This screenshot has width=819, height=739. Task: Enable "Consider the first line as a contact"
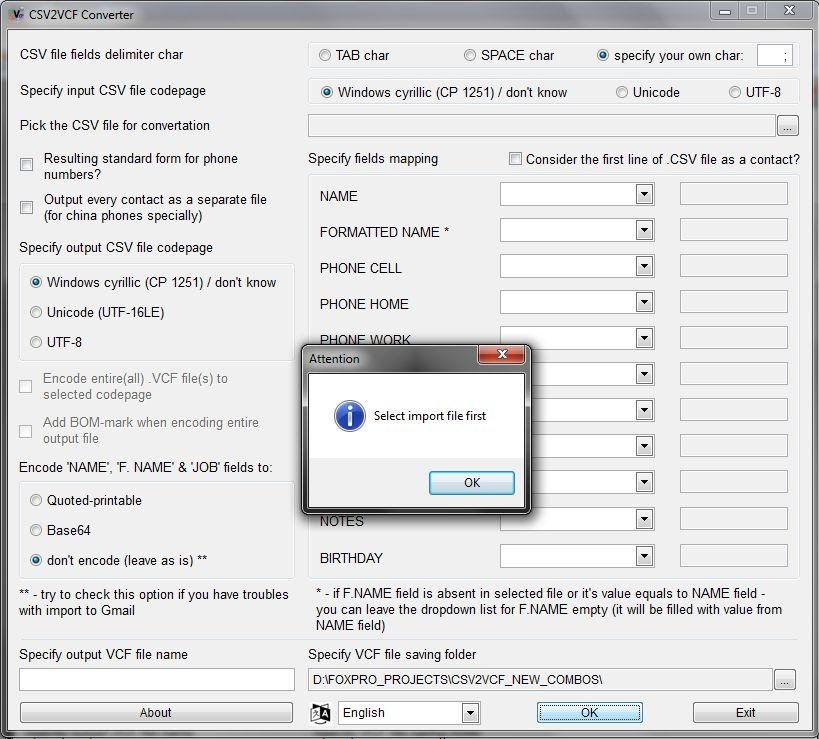(515, 158)
